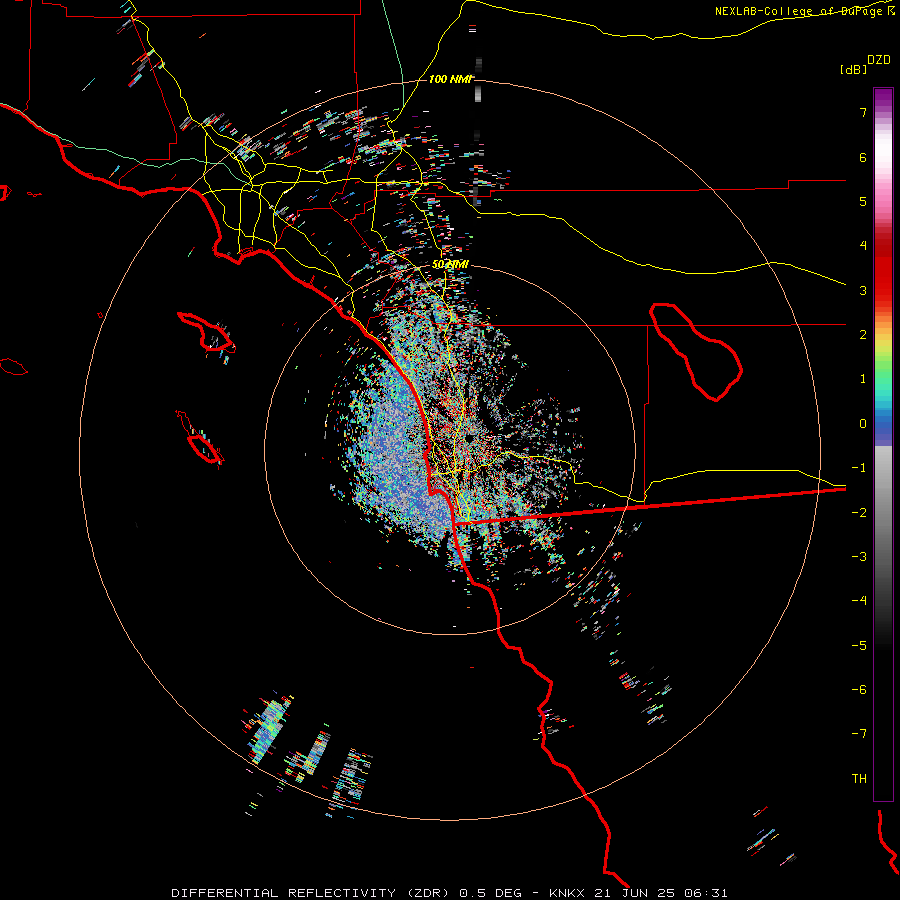Image resolution: width=900 pixels, height=900 pixels.
Task: Click the 0 value on colorbar scale
Action: [863, 424]
